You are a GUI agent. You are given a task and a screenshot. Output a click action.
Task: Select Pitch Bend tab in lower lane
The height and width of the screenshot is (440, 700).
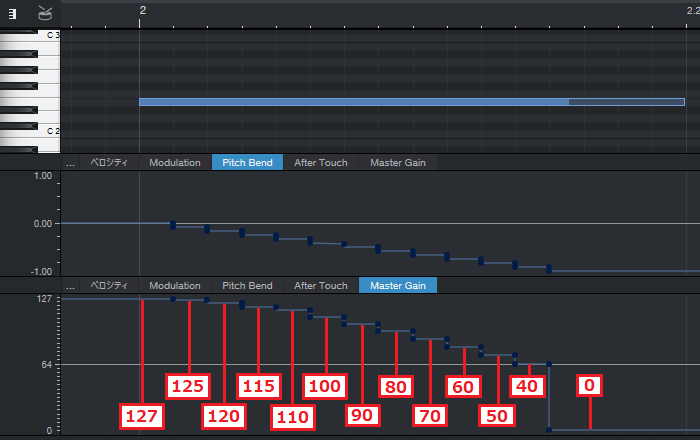[247, 285]
